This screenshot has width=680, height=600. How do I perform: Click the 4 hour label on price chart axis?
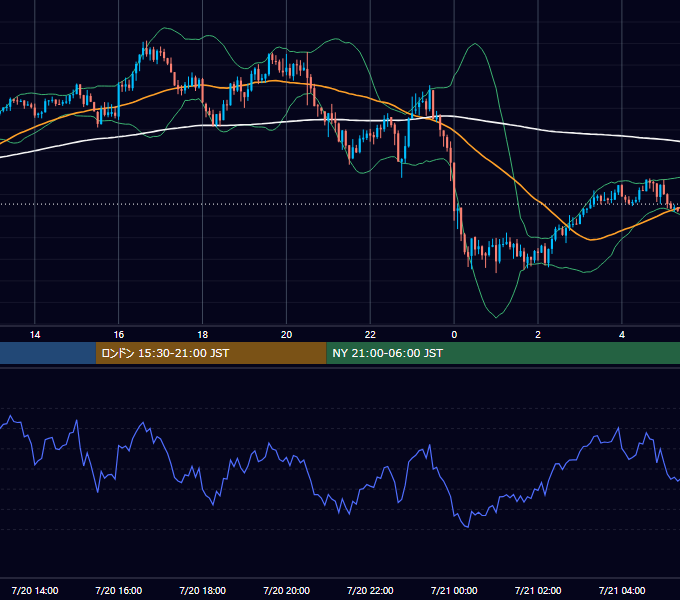622,335
